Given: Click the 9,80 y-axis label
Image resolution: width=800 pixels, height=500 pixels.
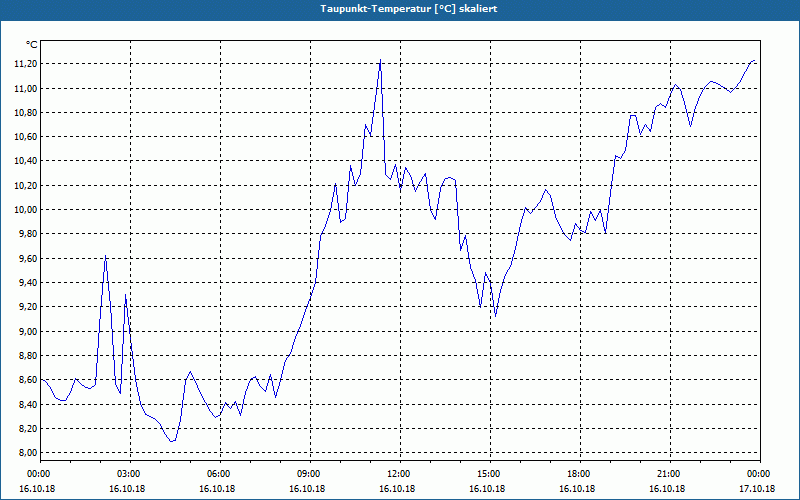Looking at the screenshot, I should pos(29,234).
